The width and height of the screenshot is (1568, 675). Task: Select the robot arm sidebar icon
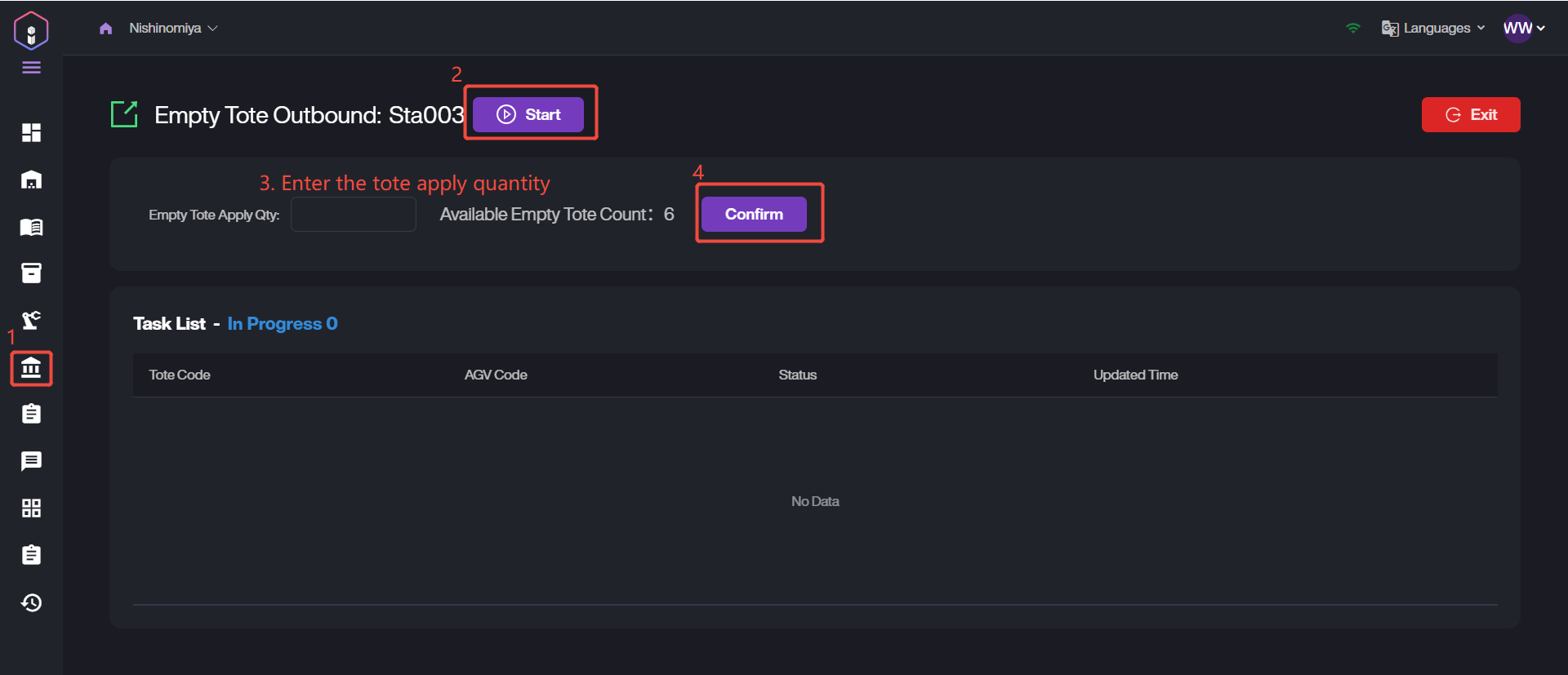pos(31,320)
